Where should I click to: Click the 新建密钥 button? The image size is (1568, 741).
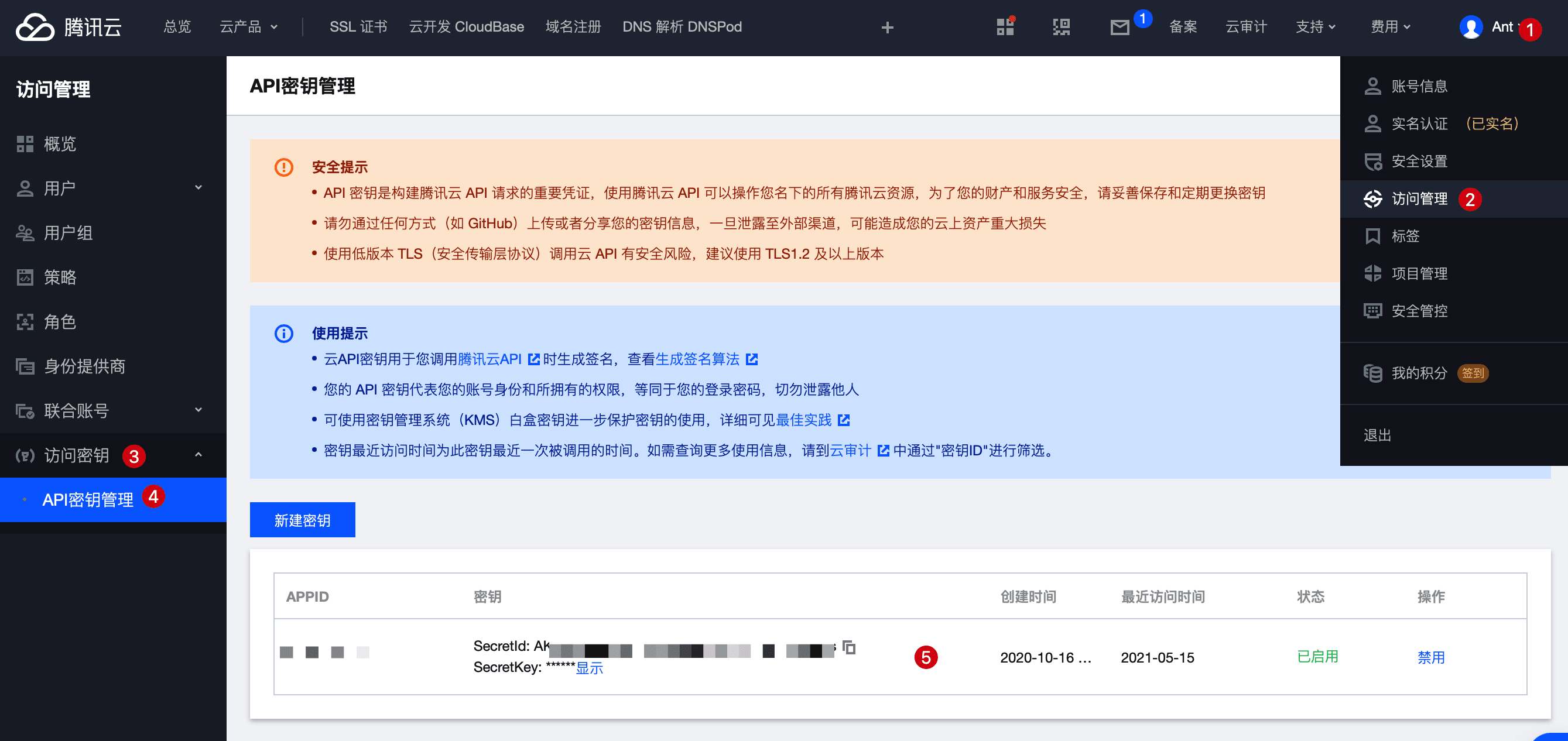click(x=303, y=520)
